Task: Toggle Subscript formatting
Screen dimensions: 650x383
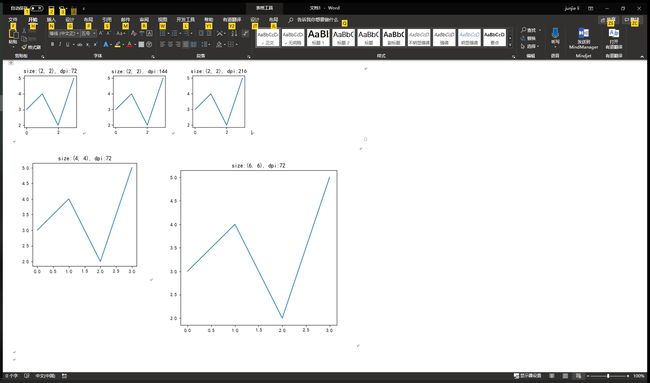Action: (x=87, y=44)
